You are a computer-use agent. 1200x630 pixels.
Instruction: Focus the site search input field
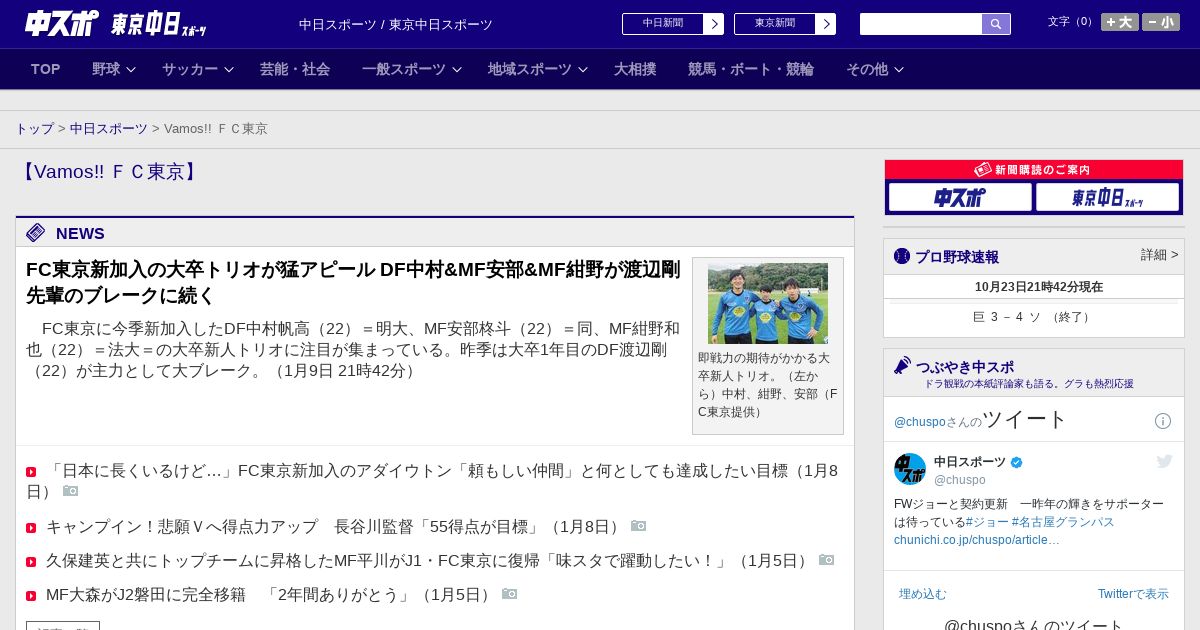921,24
